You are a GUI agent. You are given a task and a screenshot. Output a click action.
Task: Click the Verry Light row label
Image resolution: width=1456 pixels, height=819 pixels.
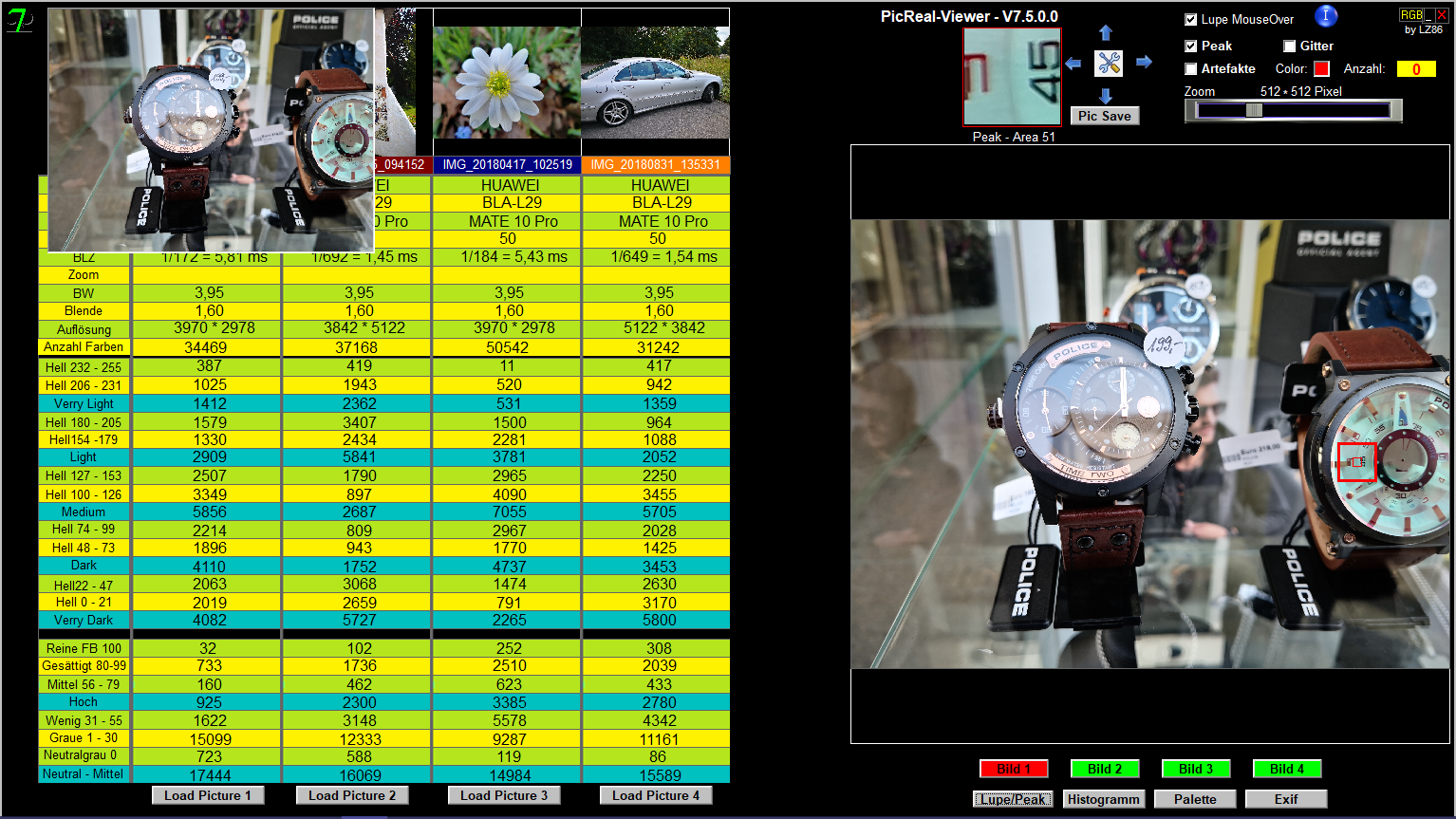click(x=84, y=403)
